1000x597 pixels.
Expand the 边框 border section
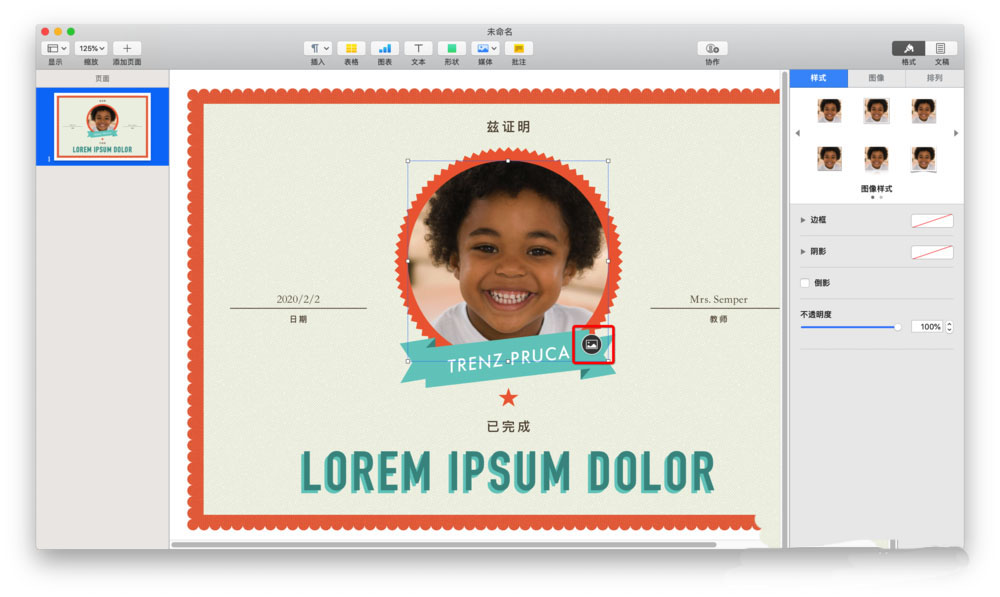point(803,220)
